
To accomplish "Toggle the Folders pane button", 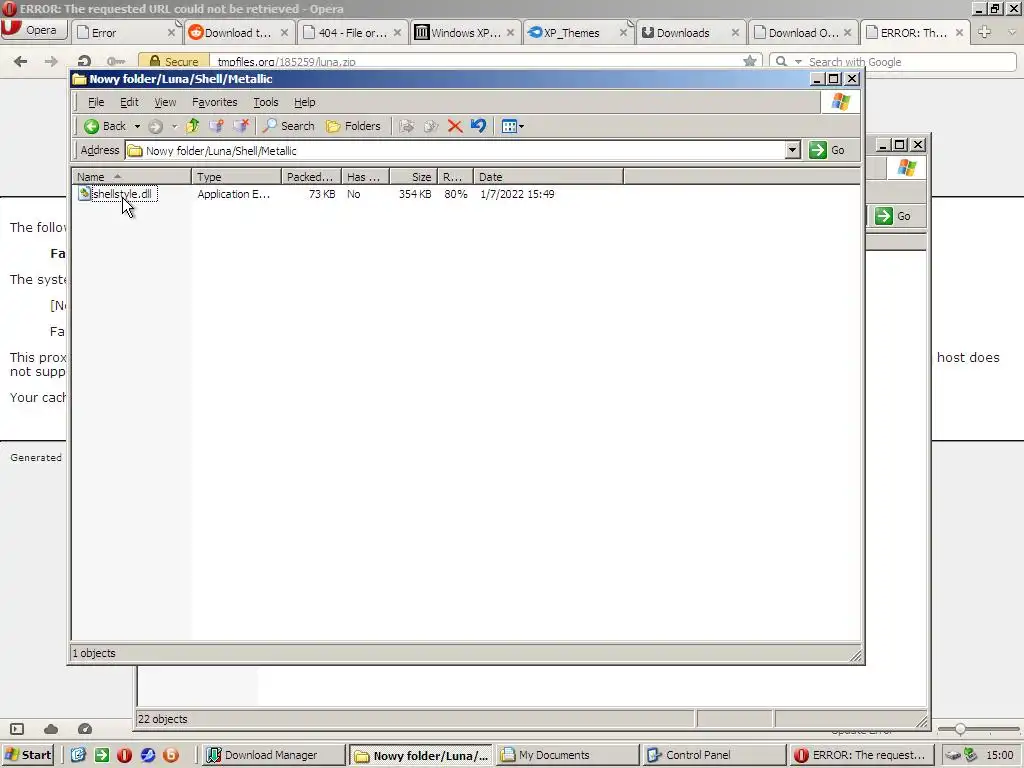I will tap(353, 126).
